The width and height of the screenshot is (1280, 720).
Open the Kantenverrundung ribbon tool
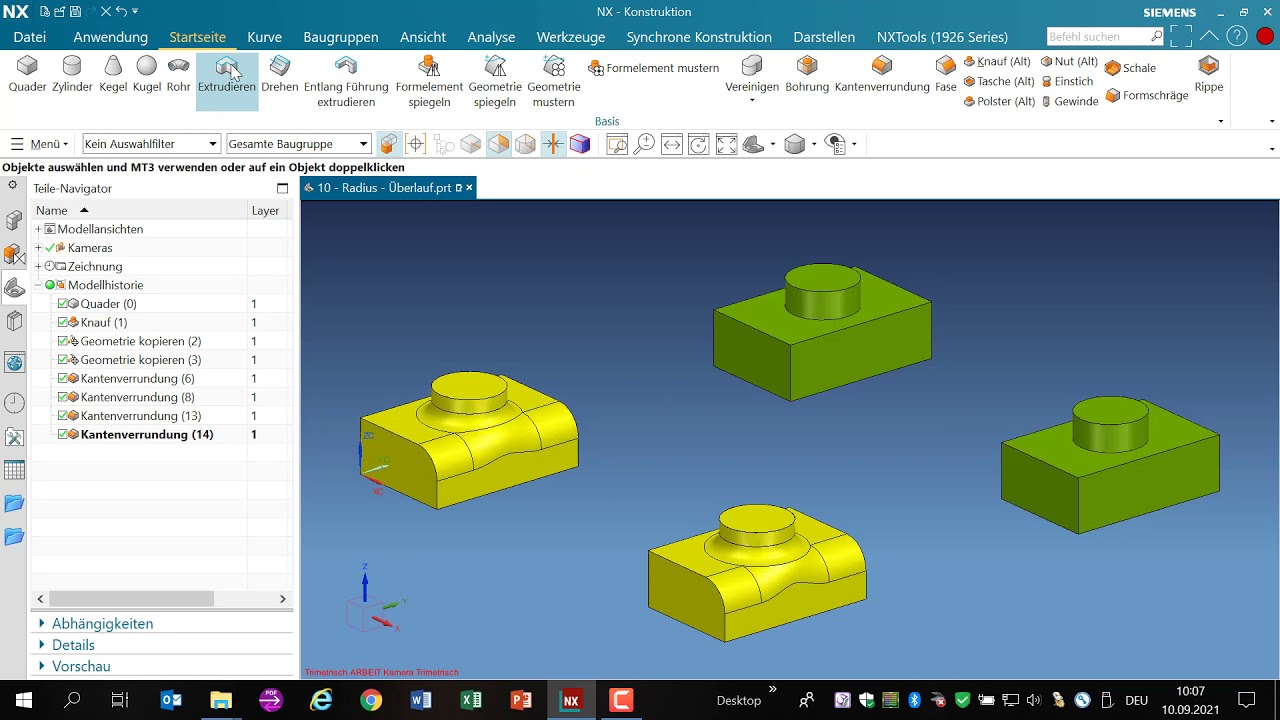(882, 75)
